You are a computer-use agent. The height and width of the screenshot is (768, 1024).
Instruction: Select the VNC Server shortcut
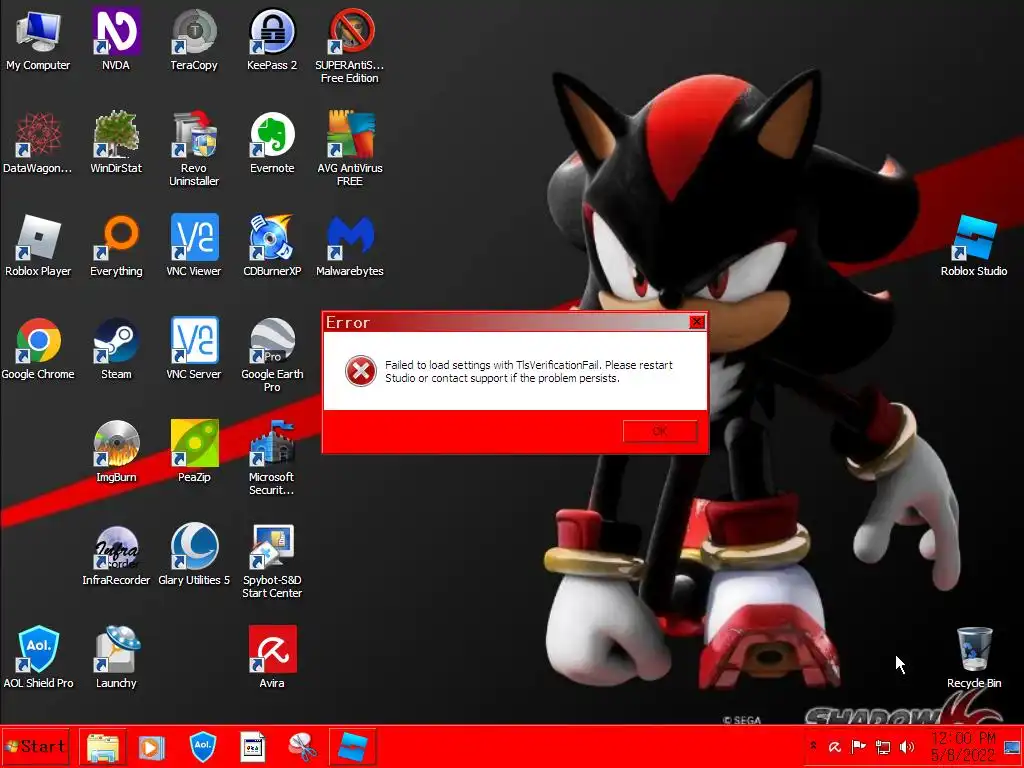(x=194, y=349)
